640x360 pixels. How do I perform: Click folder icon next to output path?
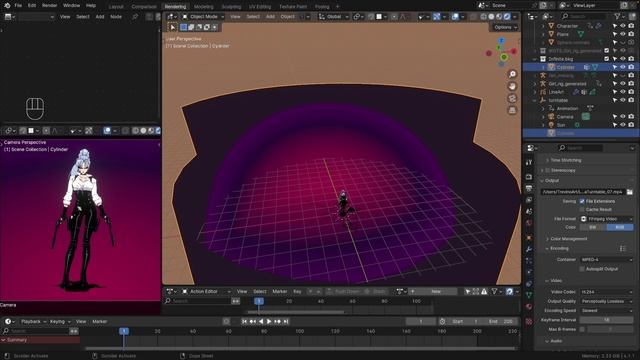coord(630,191)
